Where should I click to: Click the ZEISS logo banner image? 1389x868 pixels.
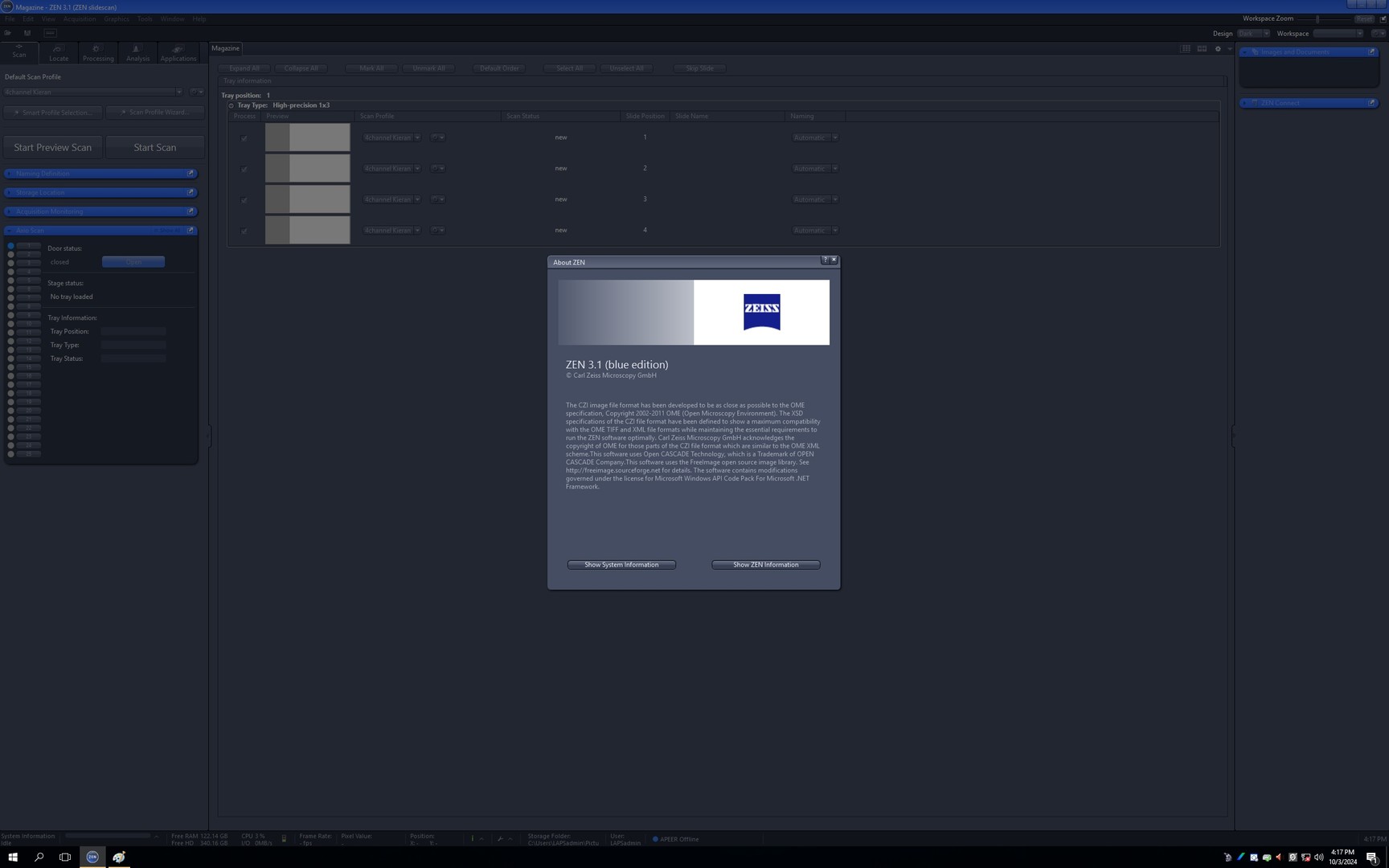coord(694,313)
